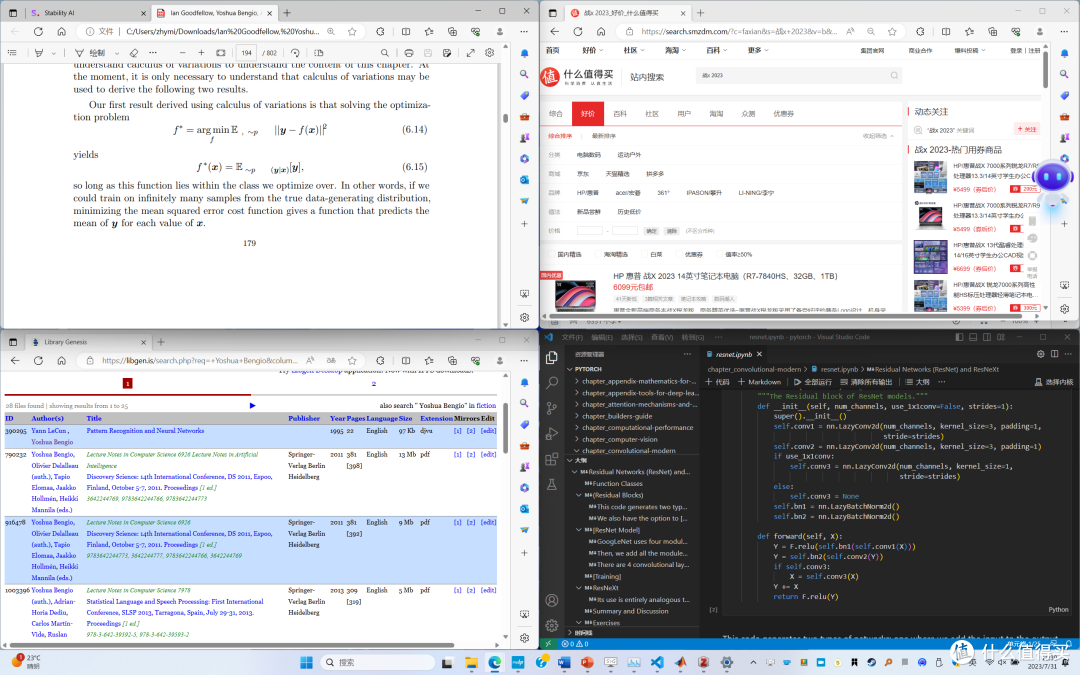The image size is (1080, 675).
Task: Select 最新排序 sort option
Action: pos(604,136)
